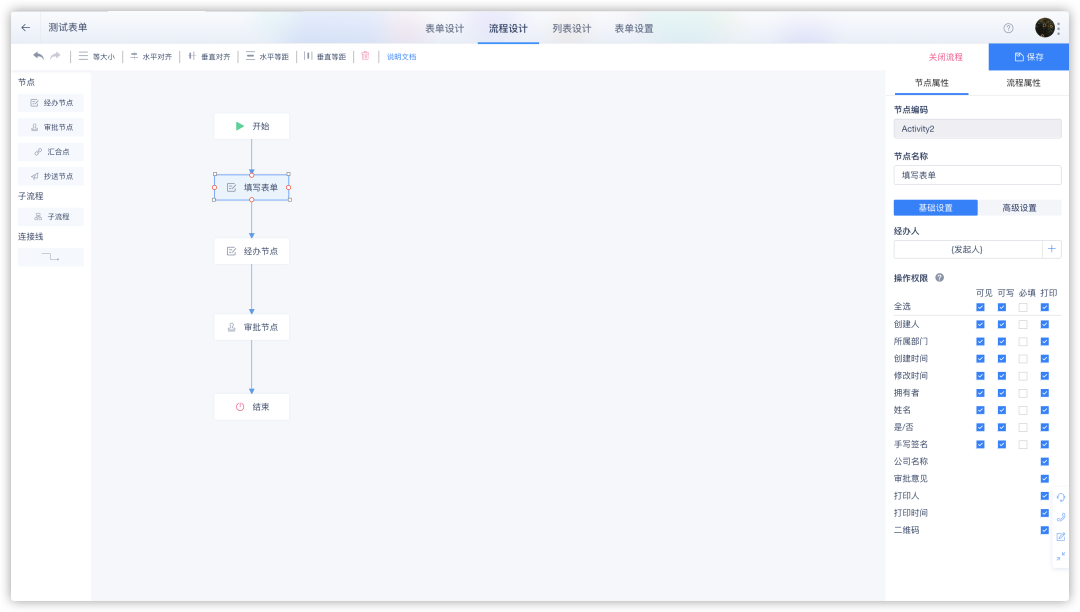The height and width of the screenshot is (612, 1080).
Task: Select the 审批节点 node on canvas
Action: tap(251, 327)
